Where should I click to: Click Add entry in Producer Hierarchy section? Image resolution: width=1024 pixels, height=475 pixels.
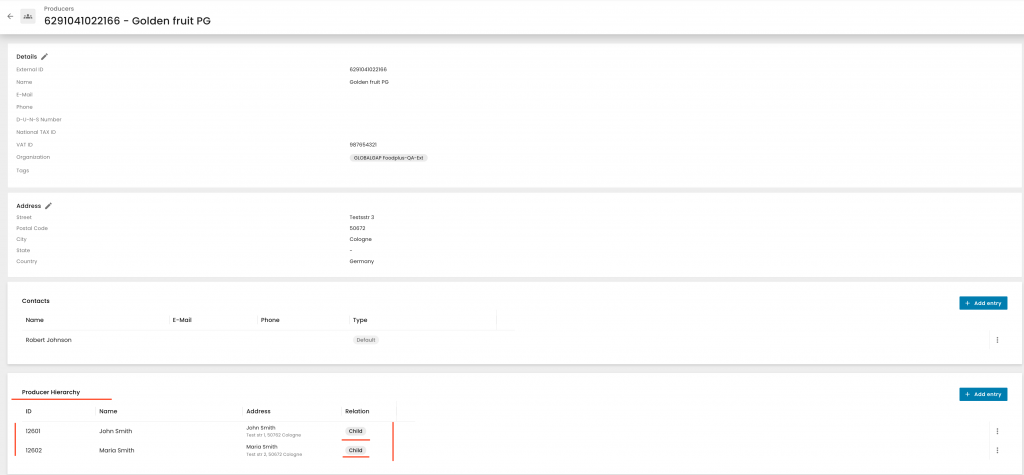[x=982, y=394]
